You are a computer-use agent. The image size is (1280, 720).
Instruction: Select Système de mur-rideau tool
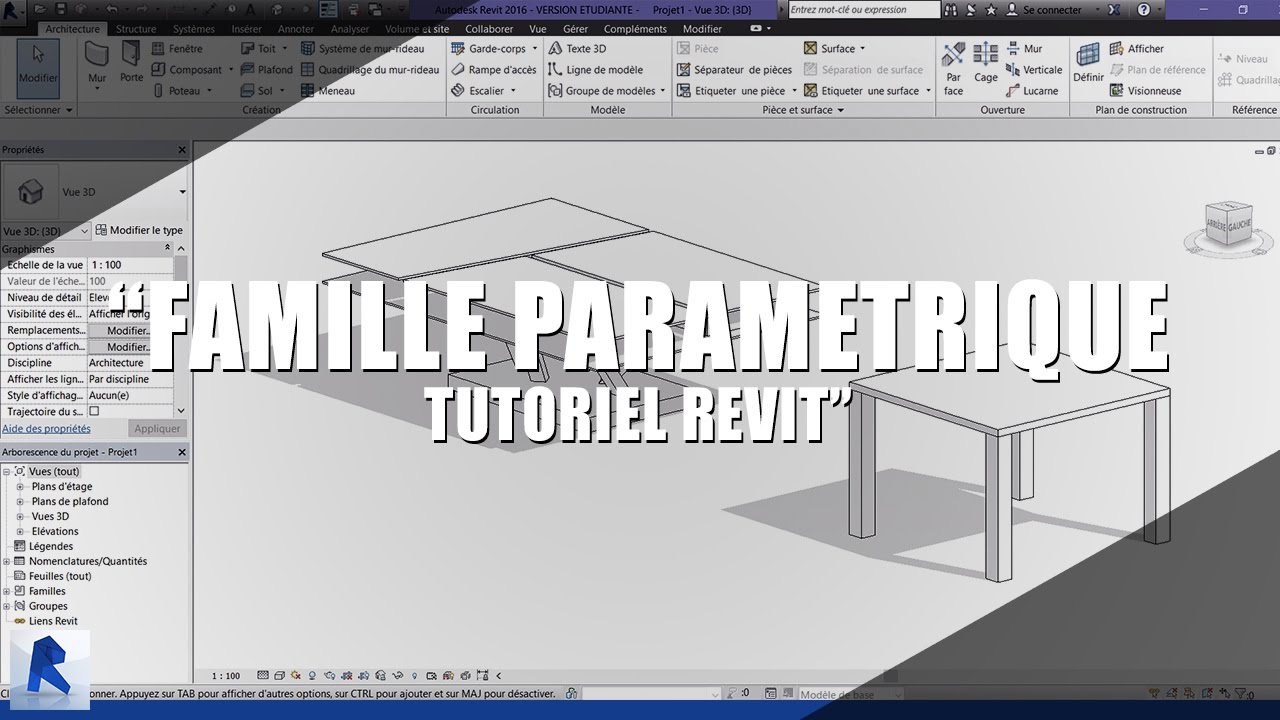(x=362, y=49)
